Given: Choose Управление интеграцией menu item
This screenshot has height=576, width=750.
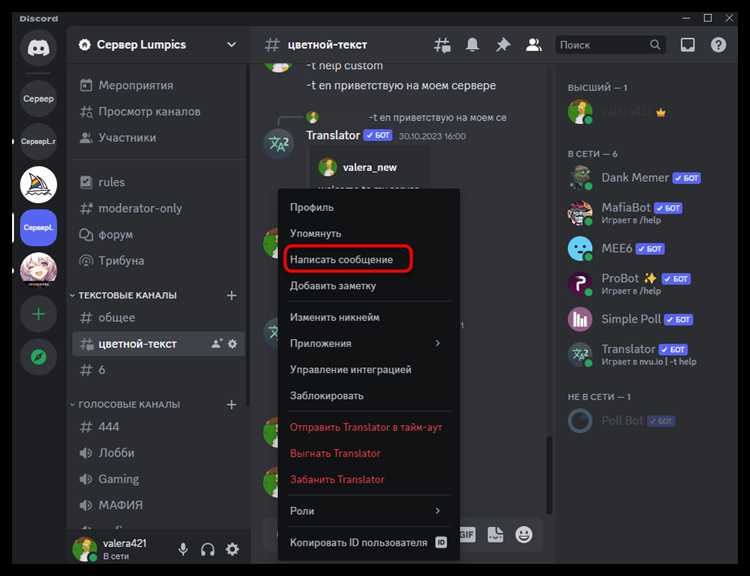Looking at the screenshot, I should coord(369,370).
